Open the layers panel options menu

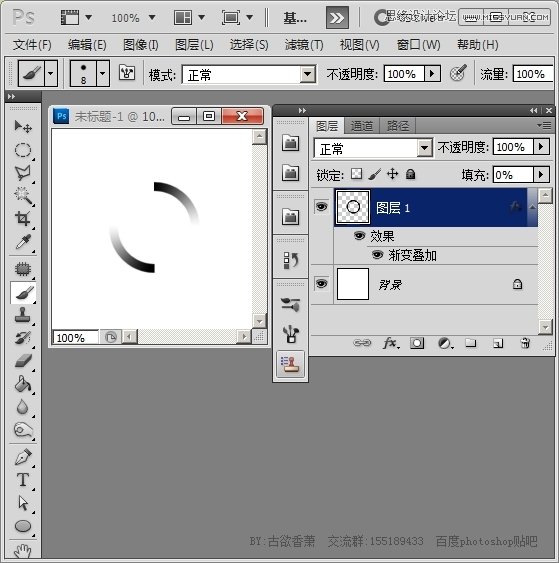[x=544, y=125]
